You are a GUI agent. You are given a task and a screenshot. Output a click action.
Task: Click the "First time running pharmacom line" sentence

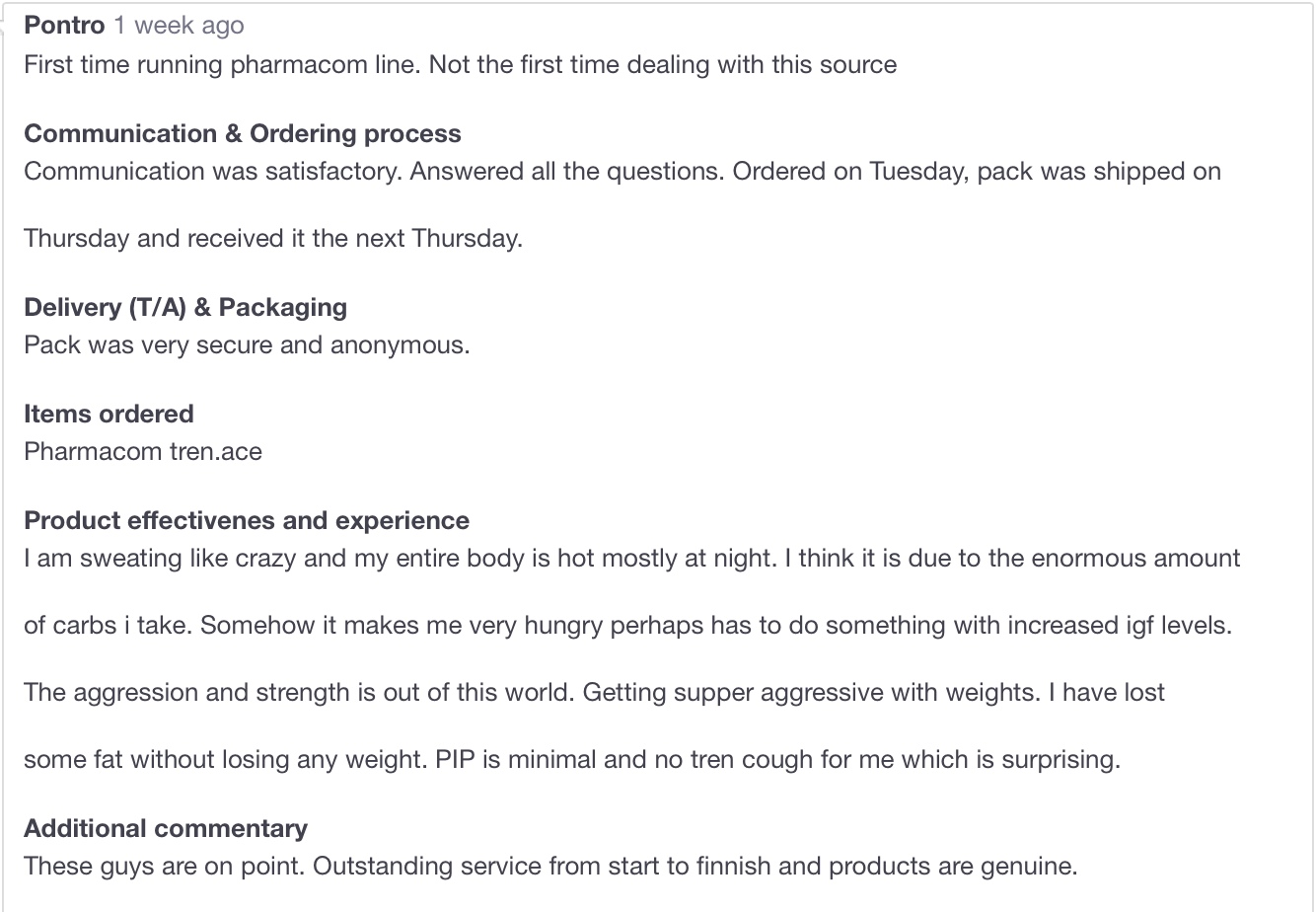tap(223, 65)
